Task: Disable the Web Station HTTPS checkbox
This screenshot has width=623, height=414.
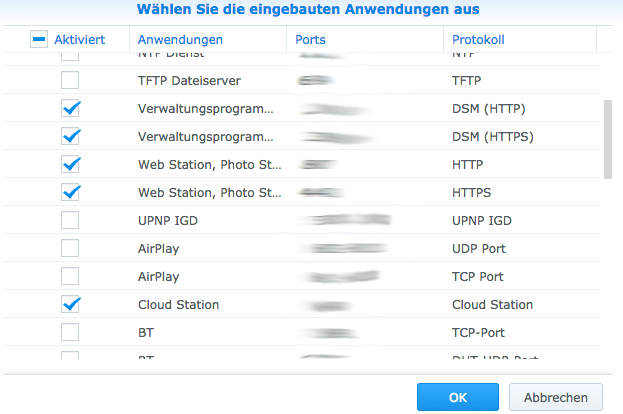Action: 70,192
